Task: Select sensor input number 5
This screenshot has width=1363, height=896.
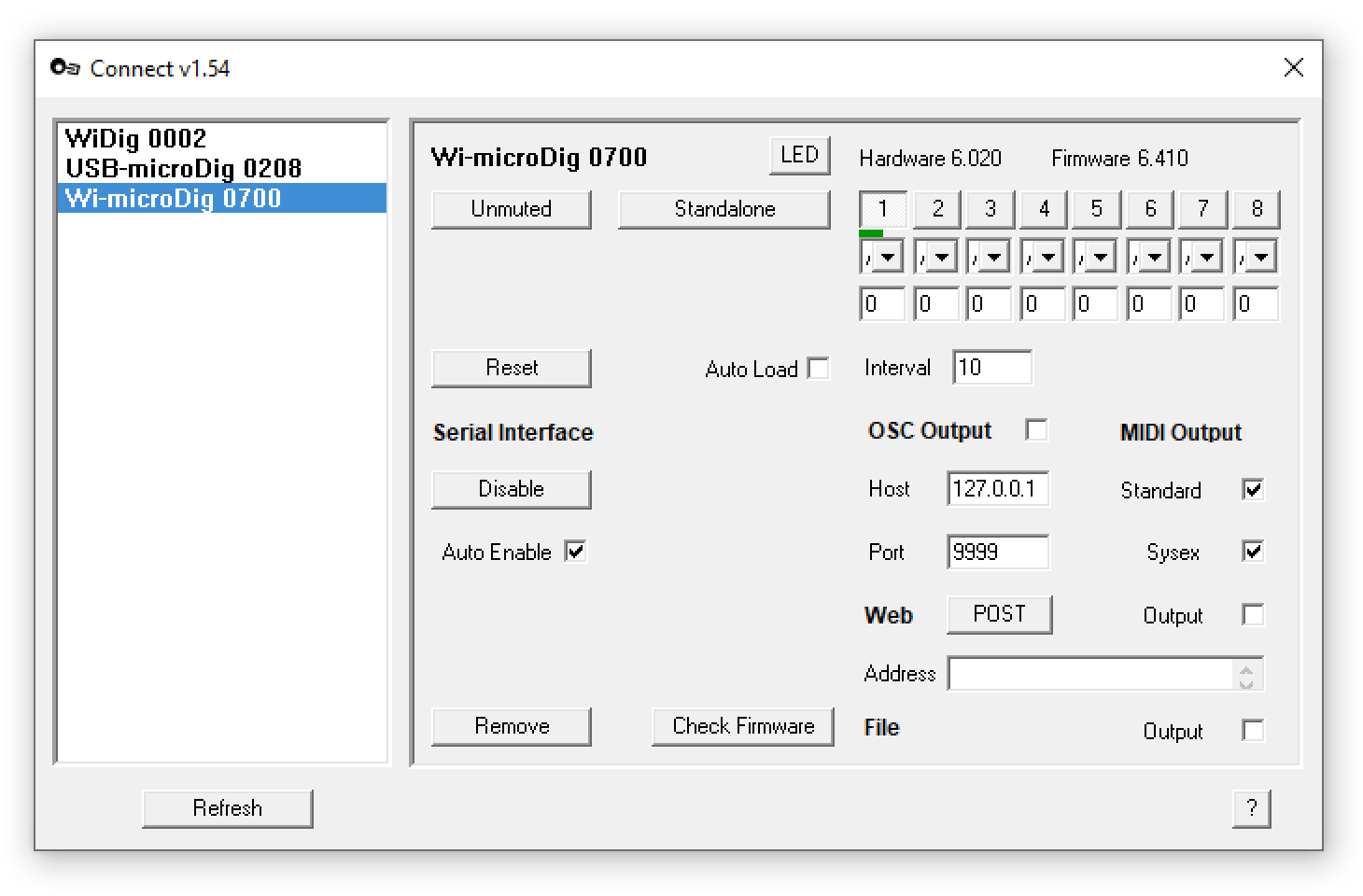Action: tap(1096, 209)
